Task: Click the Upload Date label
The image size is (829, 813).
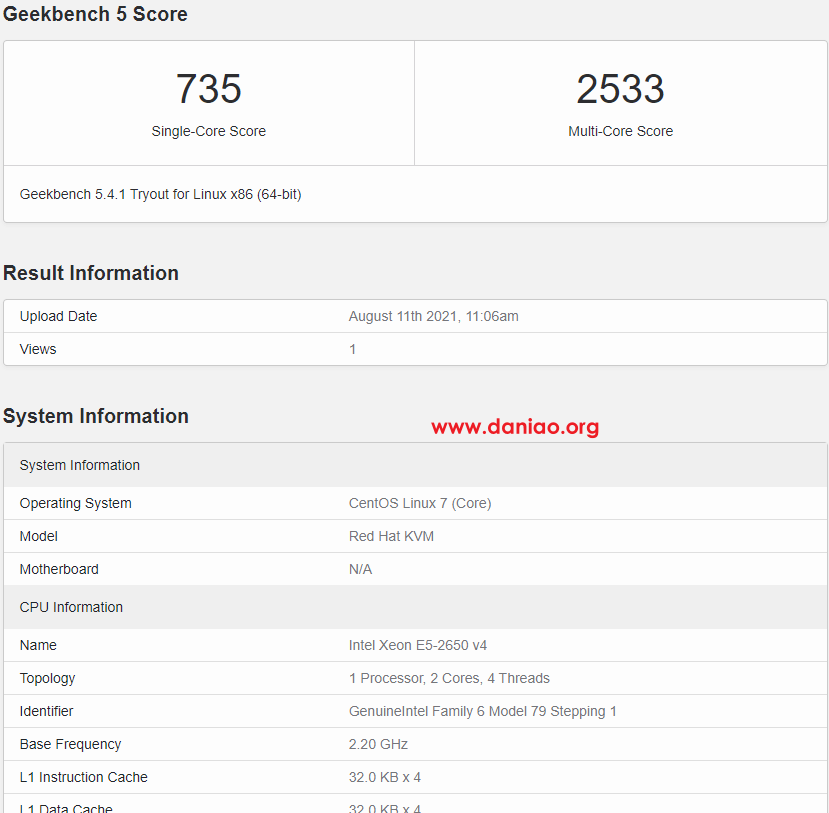Action: point(58,316)
